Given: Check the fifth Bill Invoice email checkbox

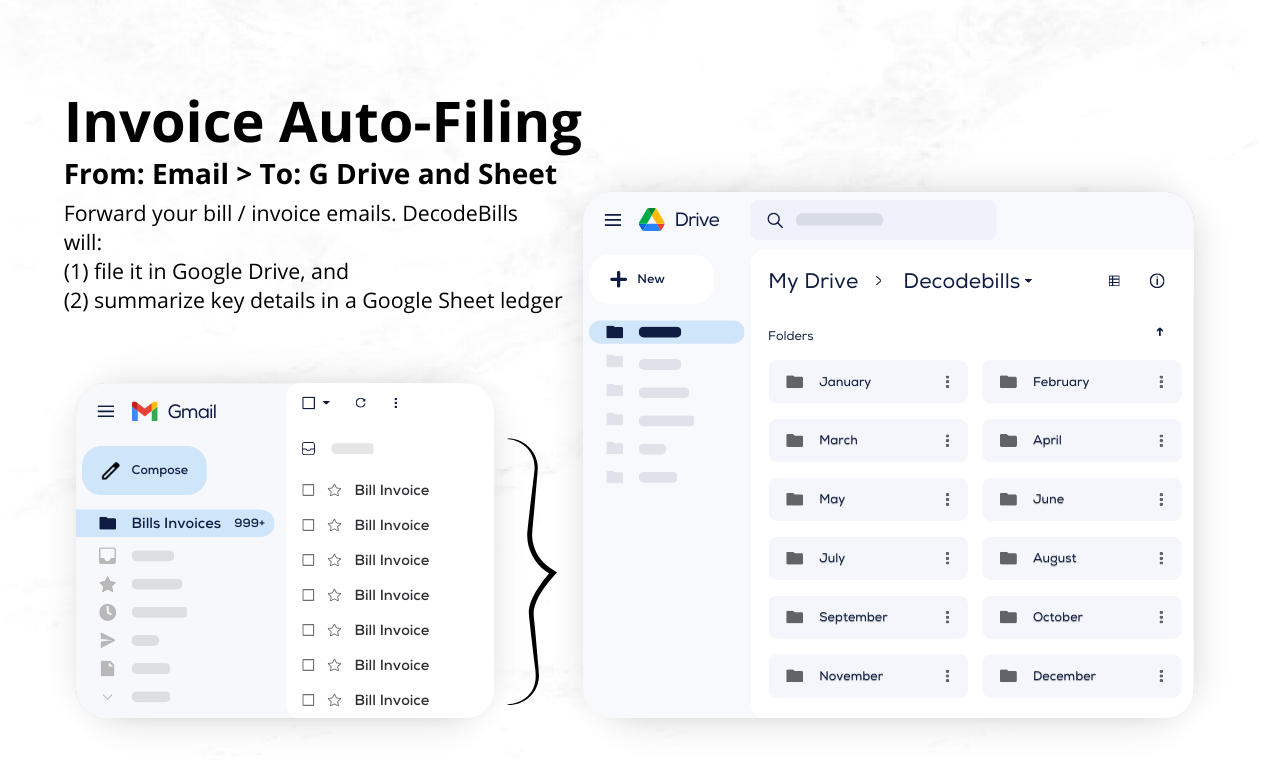Looking at the screenshot, I should [308, 630].
